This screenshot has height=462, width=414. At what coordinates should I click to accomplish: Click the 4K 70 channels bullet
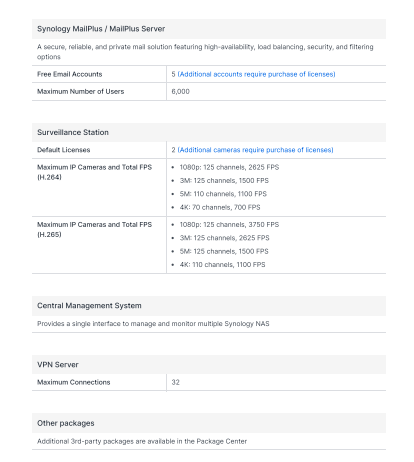click(220, 207)
